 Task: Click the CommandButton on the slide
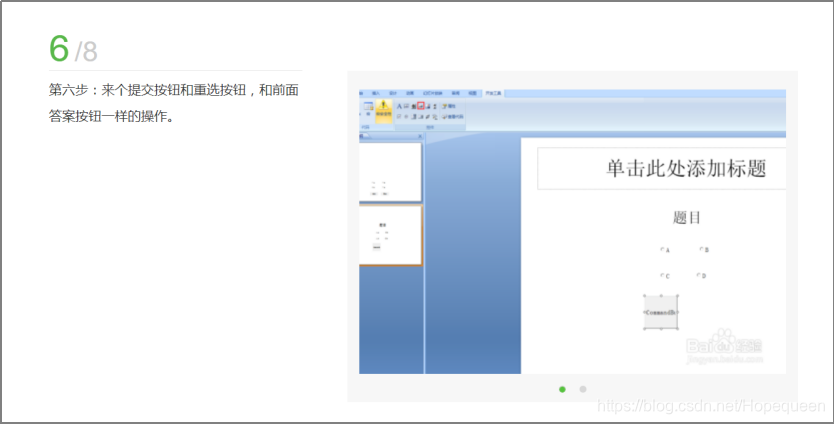661,312
